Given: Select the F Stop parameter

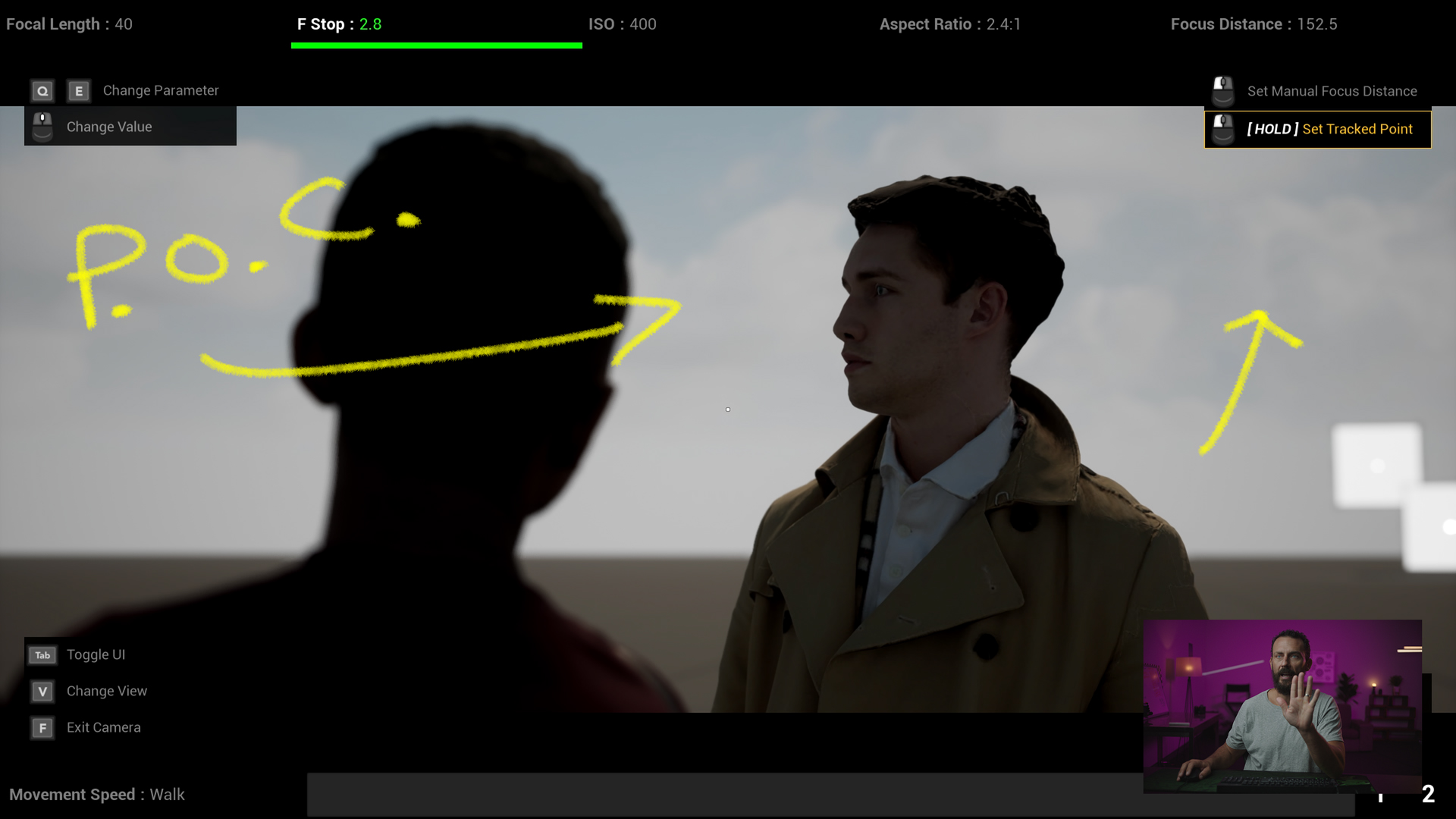Looking at the screenshot, I should tap(339, 24).
